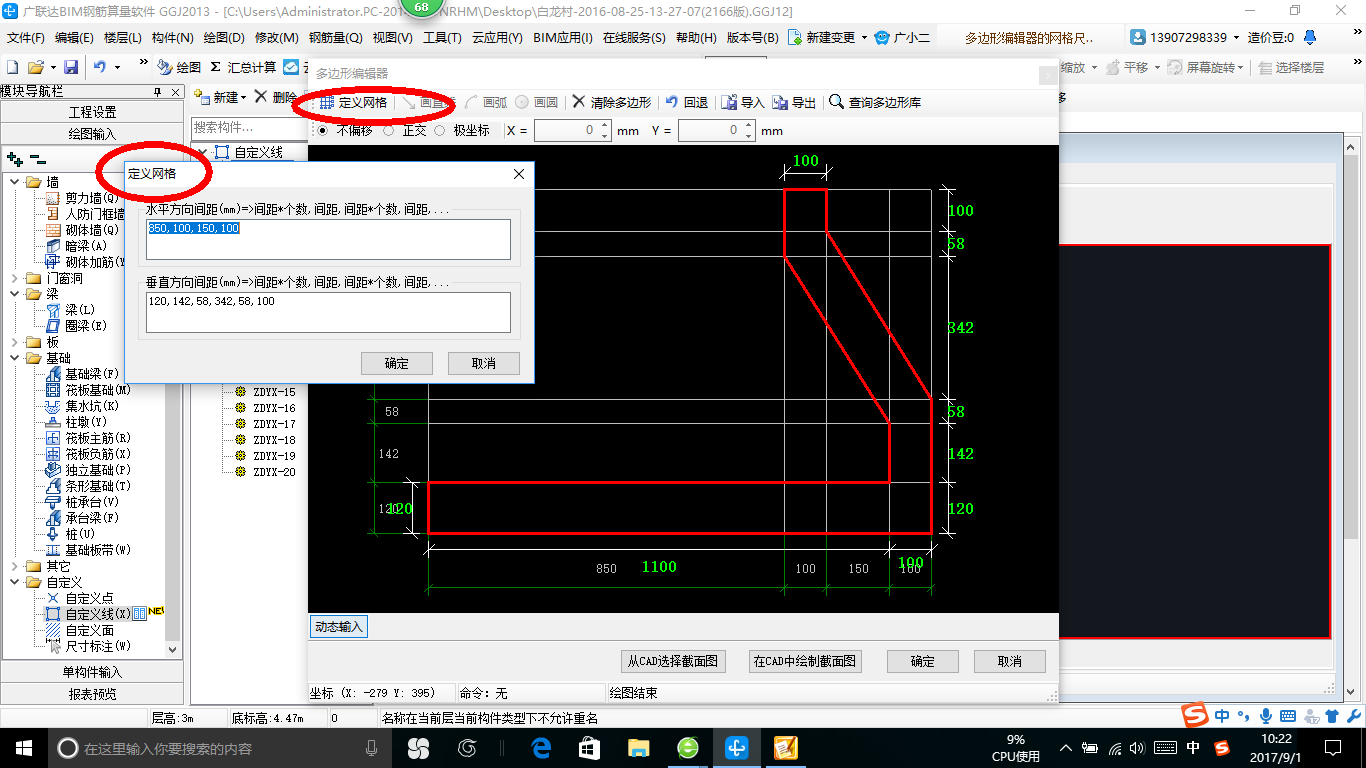Collapse the 梁 folder in tree
1366x768 pixels.
[15, 294]
